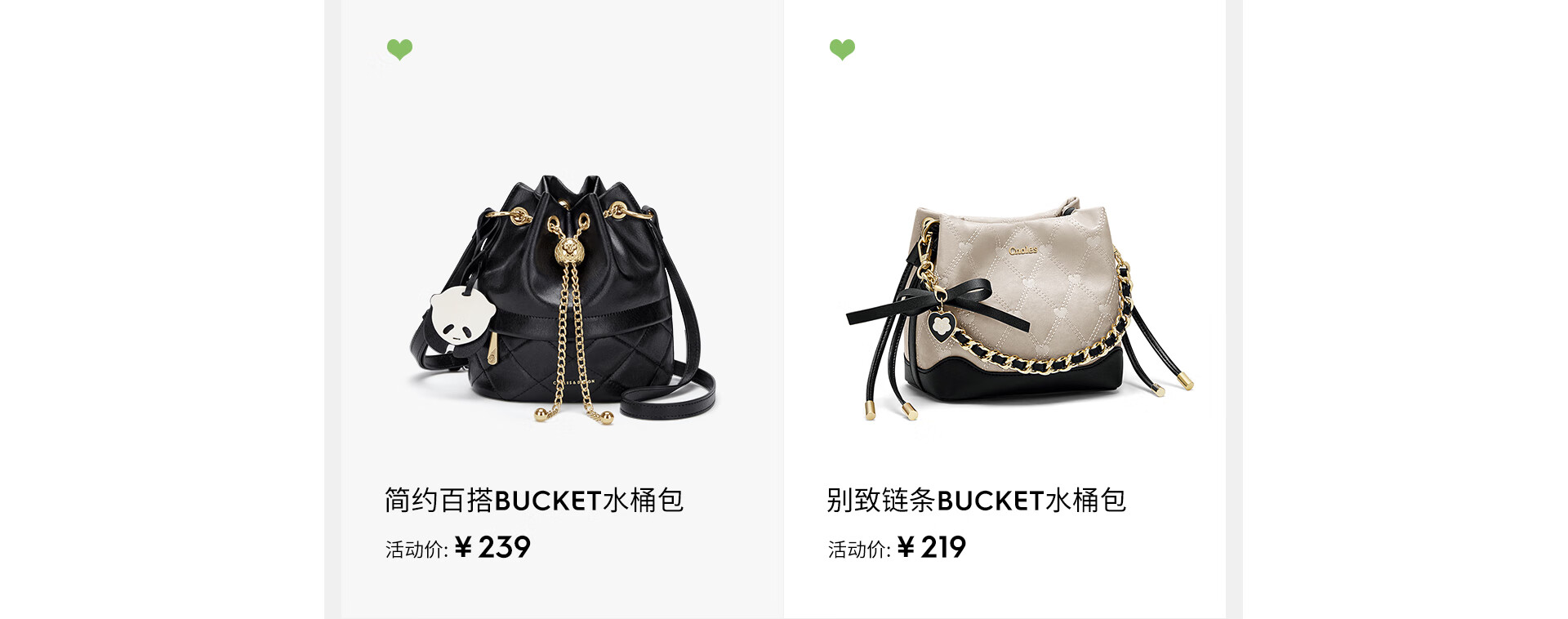Click the green heart on the black bucket bag card
Screen dimensions: 1568x619
pos(399,50)
